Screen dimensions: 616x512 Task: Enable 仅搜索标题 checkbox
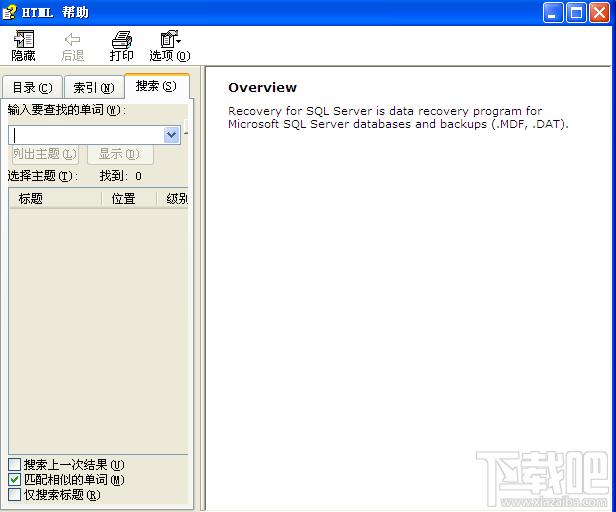coord(15,494)
